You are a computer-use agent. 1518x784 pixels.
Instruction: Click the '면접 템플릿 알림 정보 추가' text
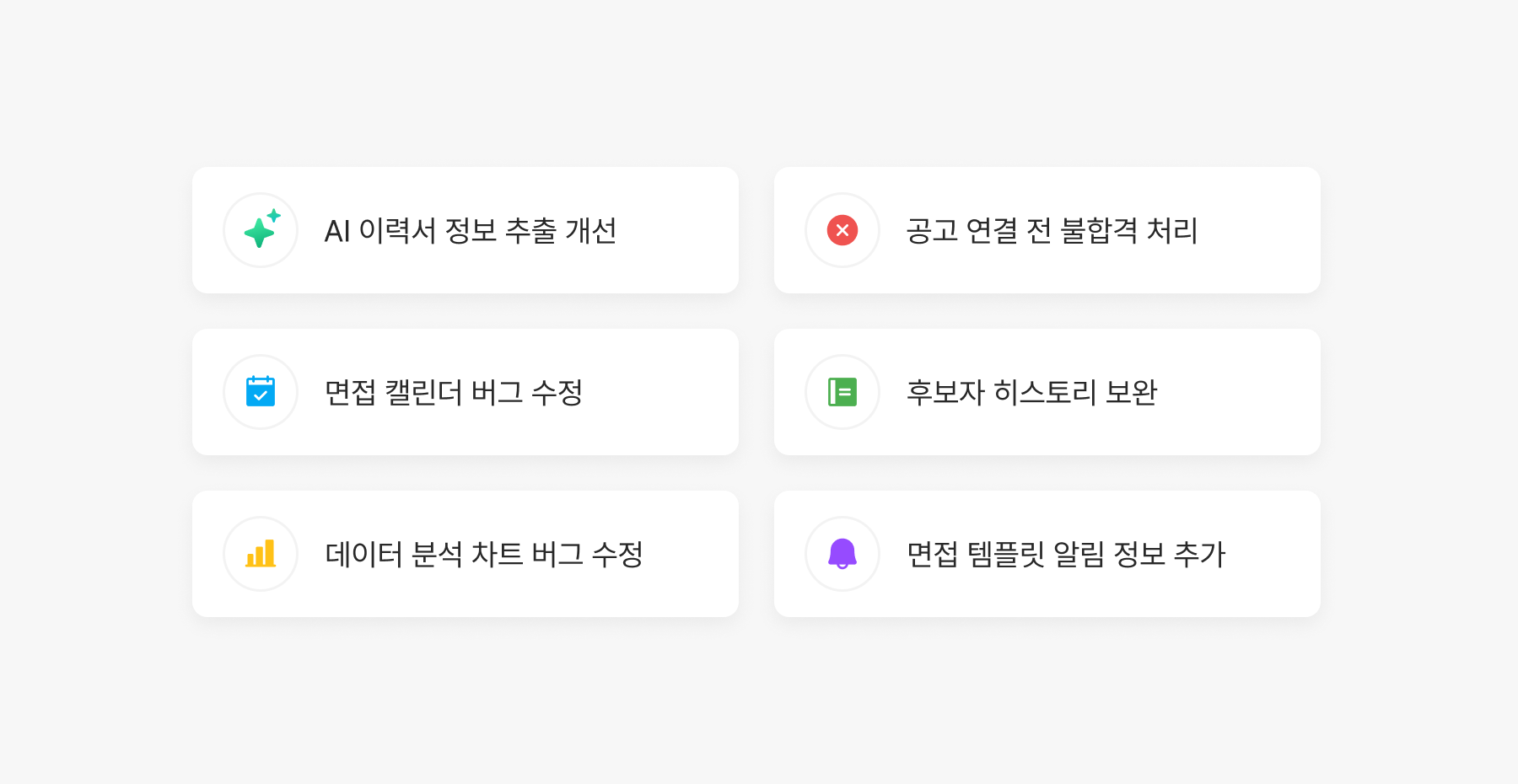pos(1065,555)
